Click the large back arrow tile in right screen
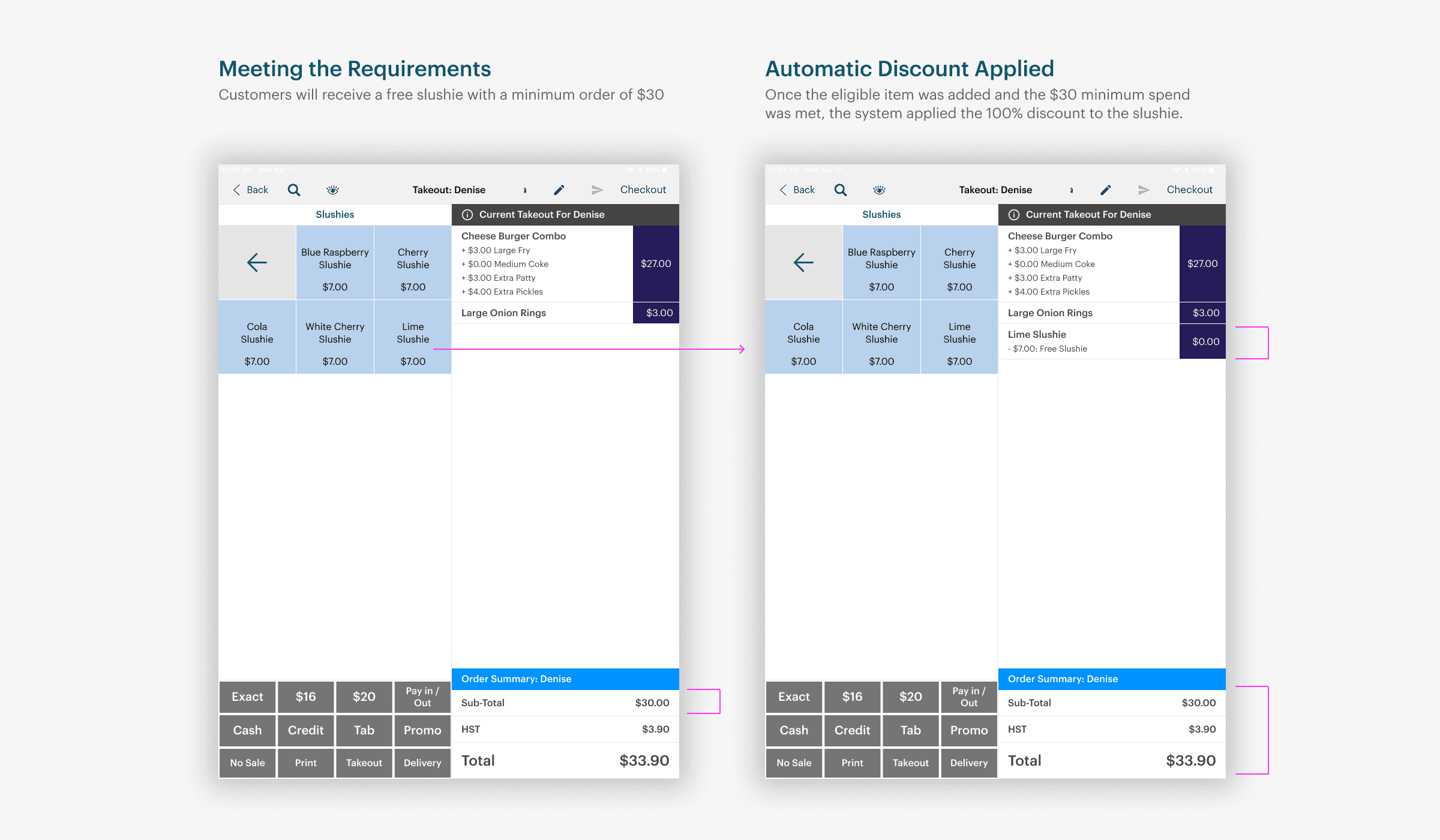 (803, 263)
